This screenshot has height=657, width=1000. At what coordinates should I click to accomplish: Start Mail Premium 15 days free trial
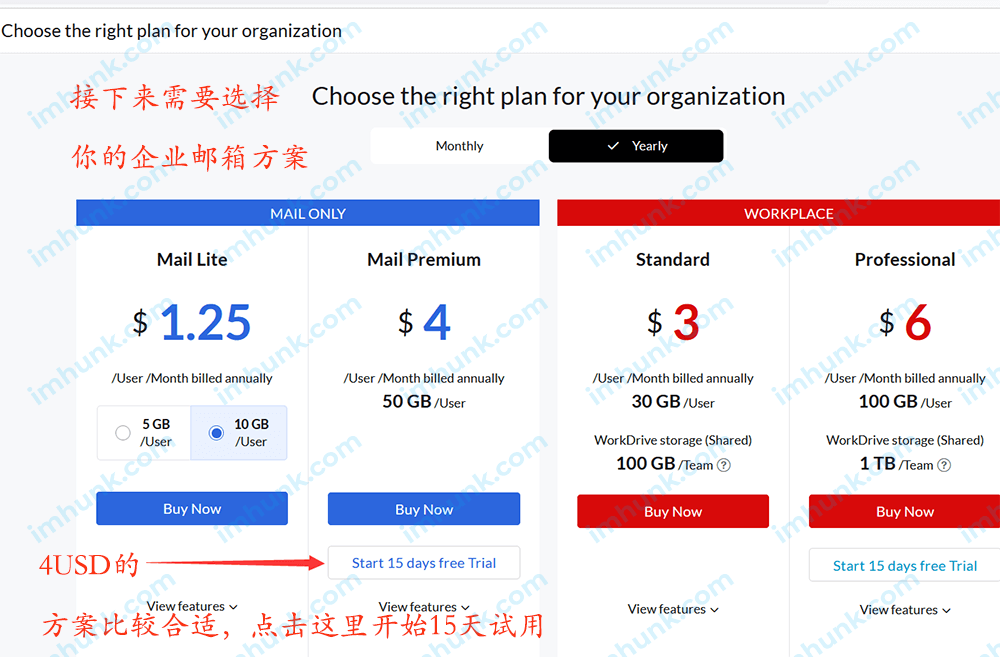pos(424,563)
